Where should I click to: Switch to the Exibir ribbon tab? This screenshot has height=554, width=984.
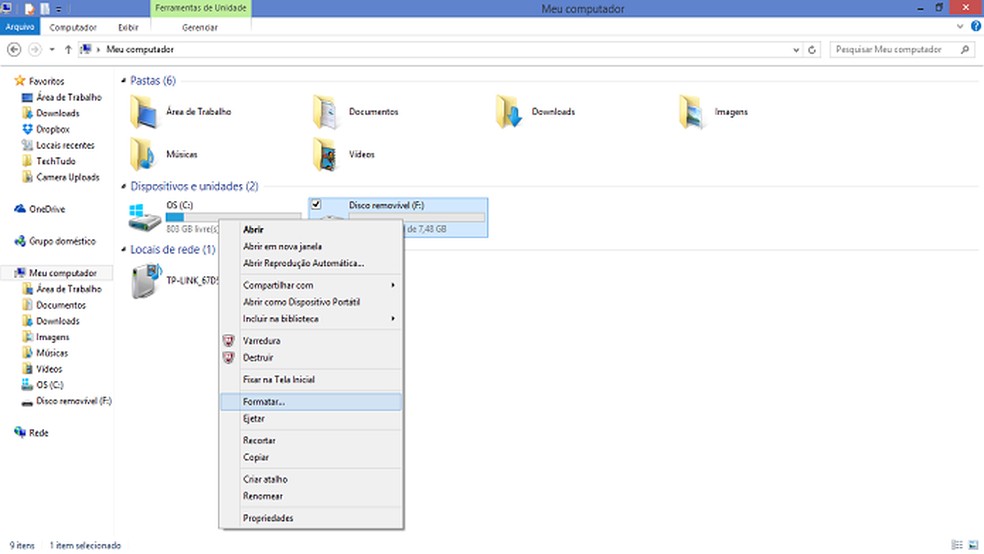tap(128, 27)
